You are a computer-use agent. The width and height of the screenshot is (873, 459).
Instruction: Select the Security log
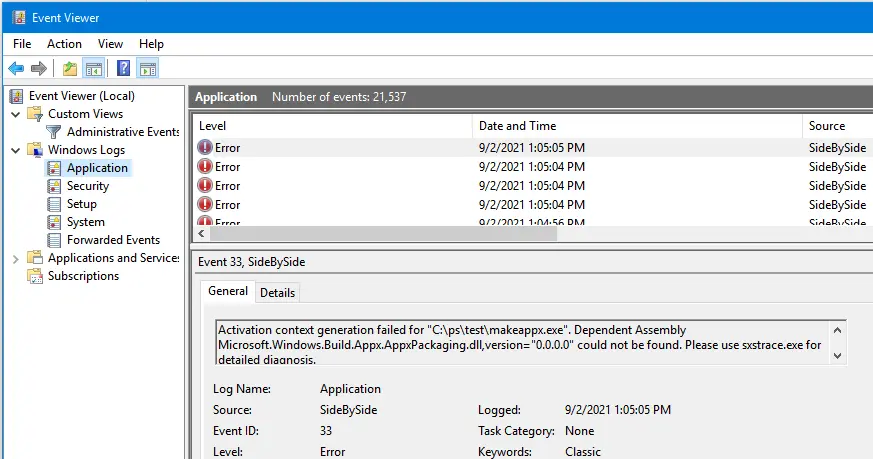pyautogui.click(x=88, y=186)
